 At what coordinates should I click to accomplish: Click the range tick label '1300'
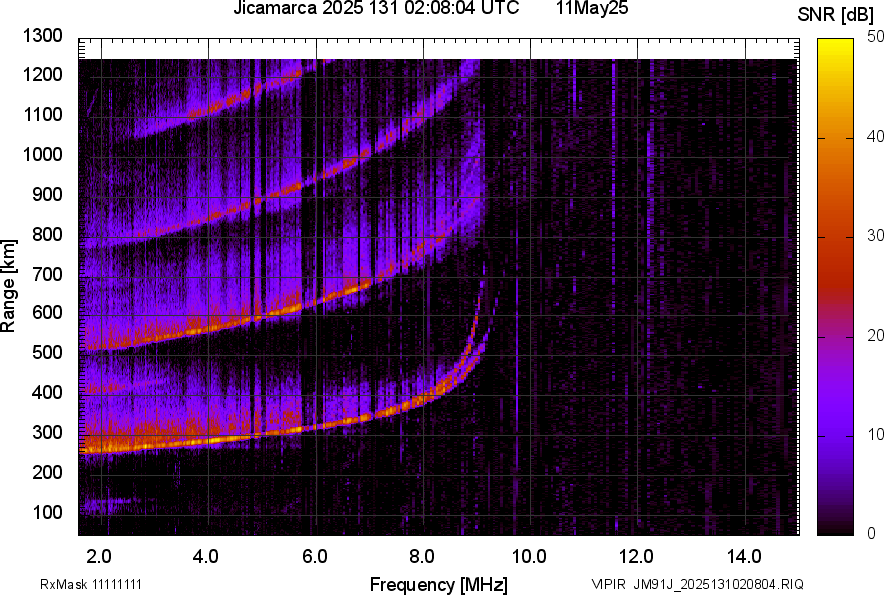click(42, 36)
